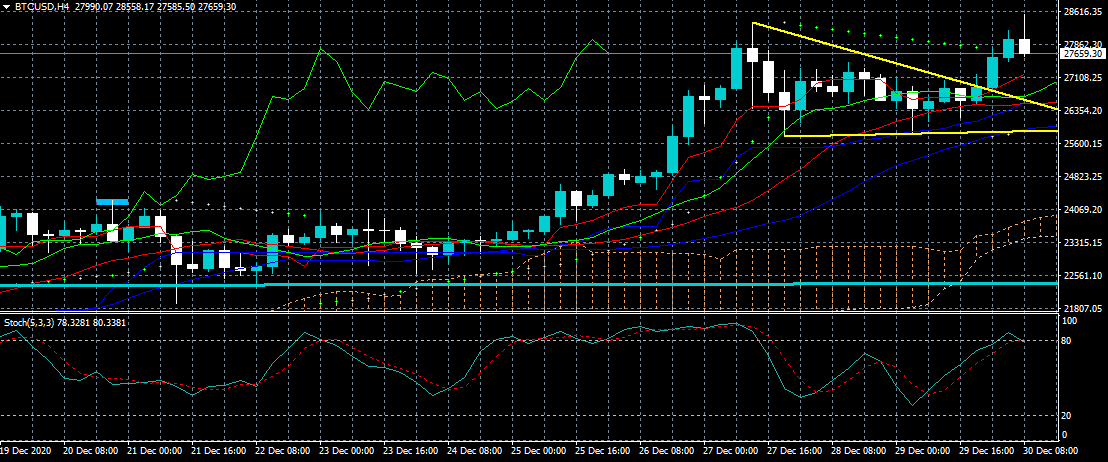Click the 24069.20 price scale label
The height and width of the screenshot is (462, 1108).
pyautogui.click(x=1082, y=210)
